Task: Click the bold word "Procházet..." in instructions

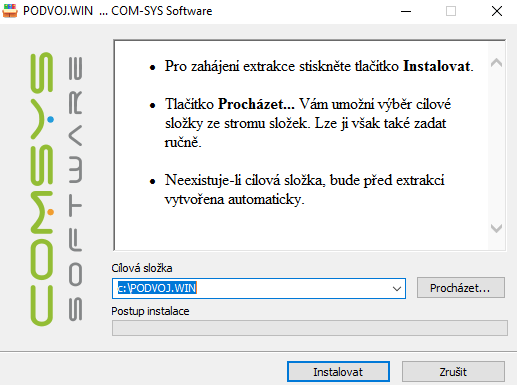Action: [256, 104]
